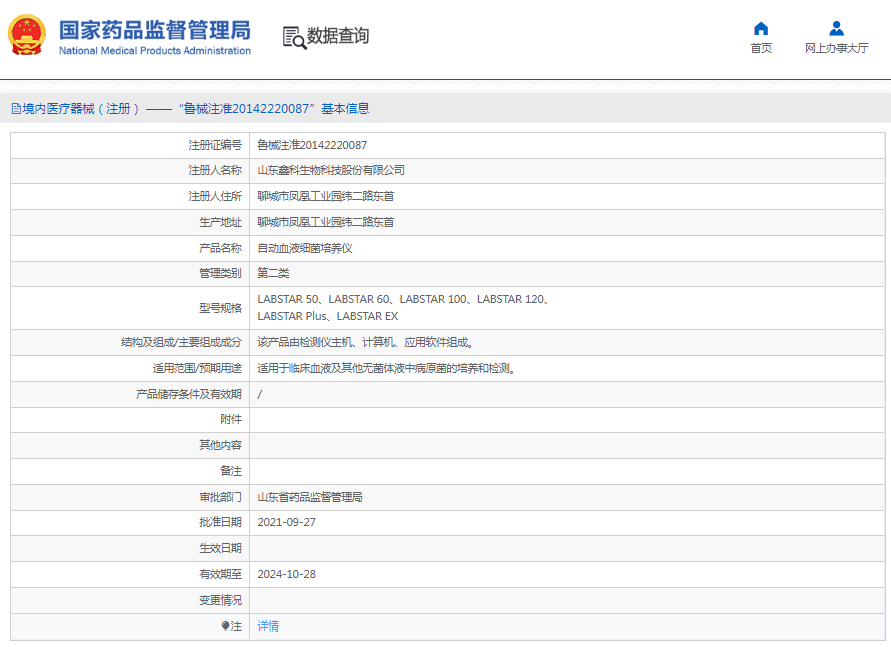Click the slash value of 产品储存条件及有效期
Screen dimensions: 891x647
coord(260,394)
